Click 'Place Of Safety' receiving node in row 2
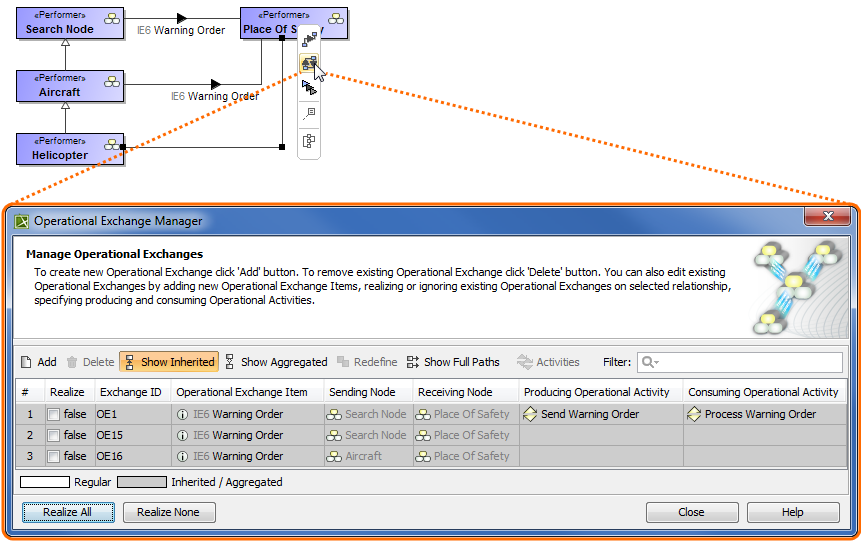 point(466,435)
